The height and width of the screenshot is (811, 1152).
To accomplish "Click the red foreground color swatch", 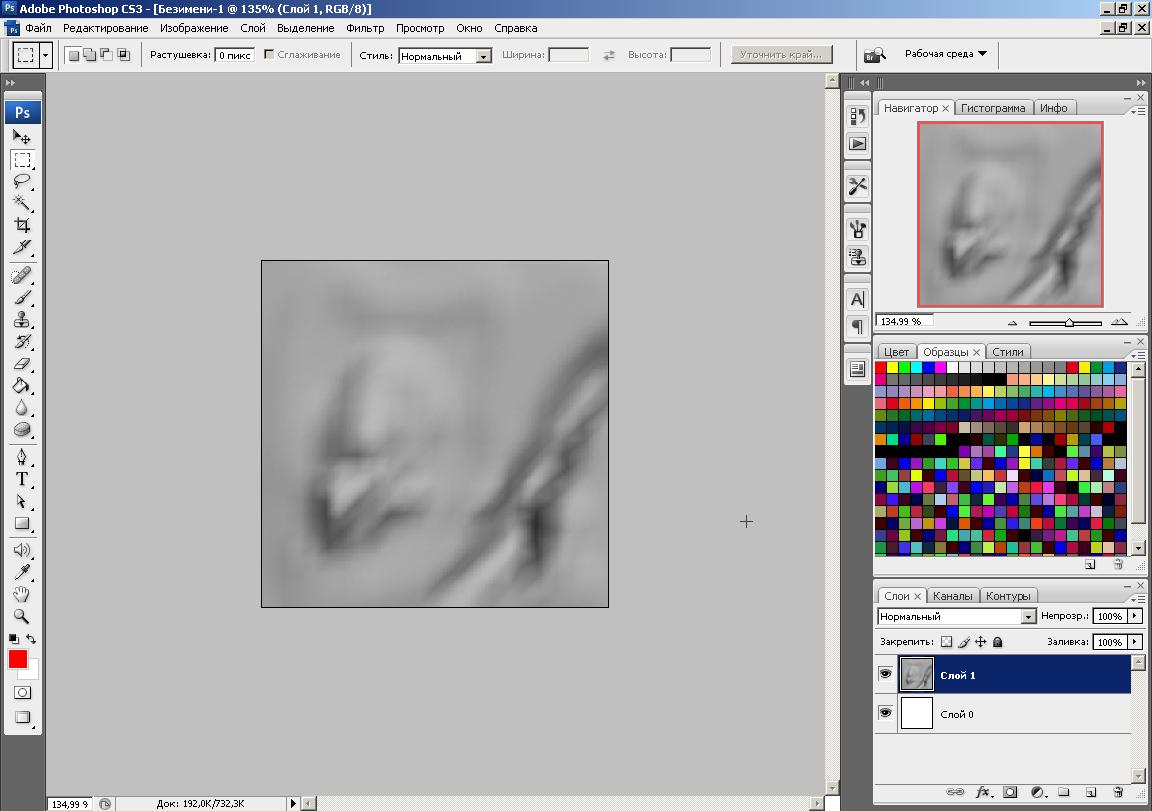I will coord(18,659).
